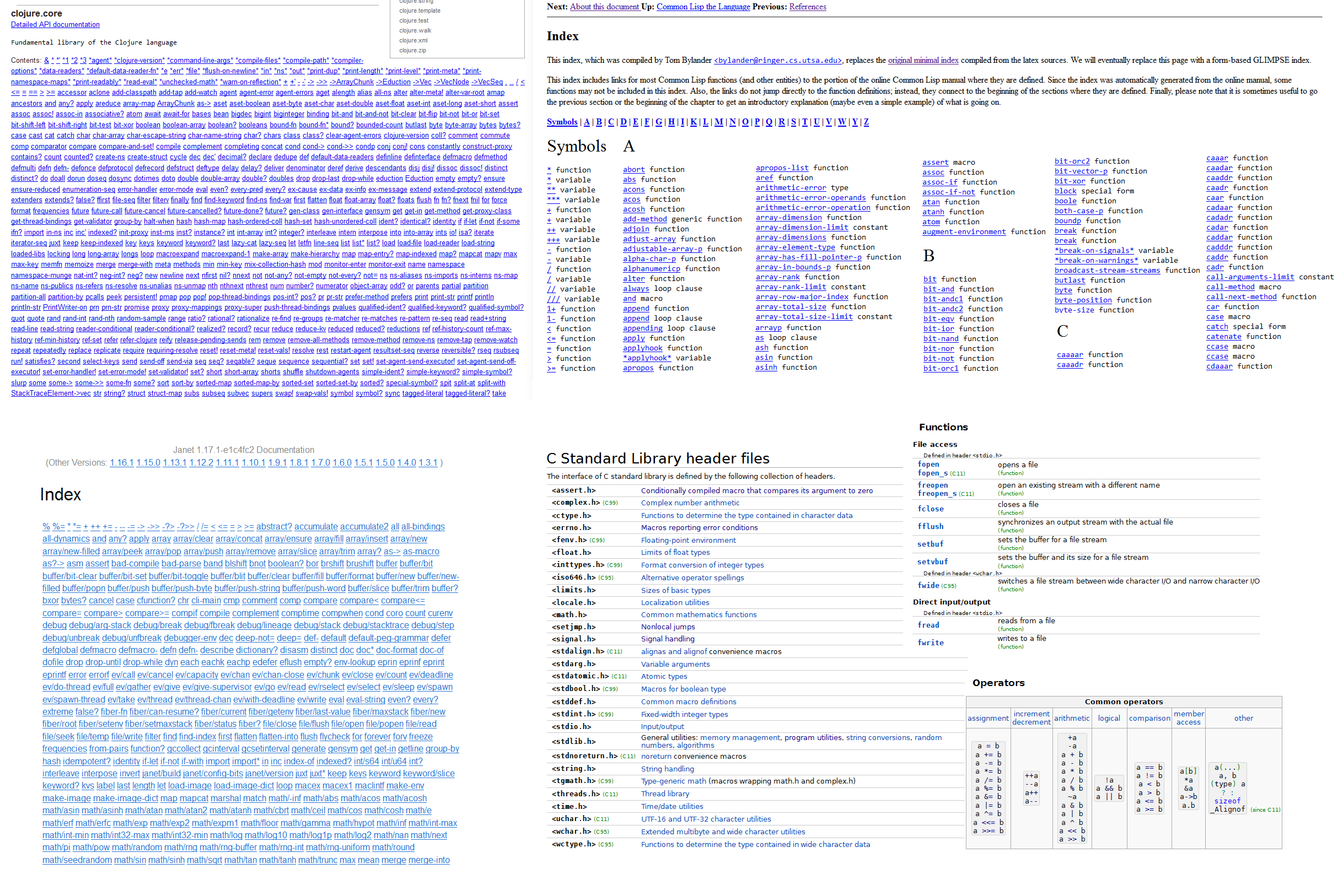Open the *applyhook* variable entry
Image resolution: width=1343 pixels, height=896 pixels.
(647, 358)
